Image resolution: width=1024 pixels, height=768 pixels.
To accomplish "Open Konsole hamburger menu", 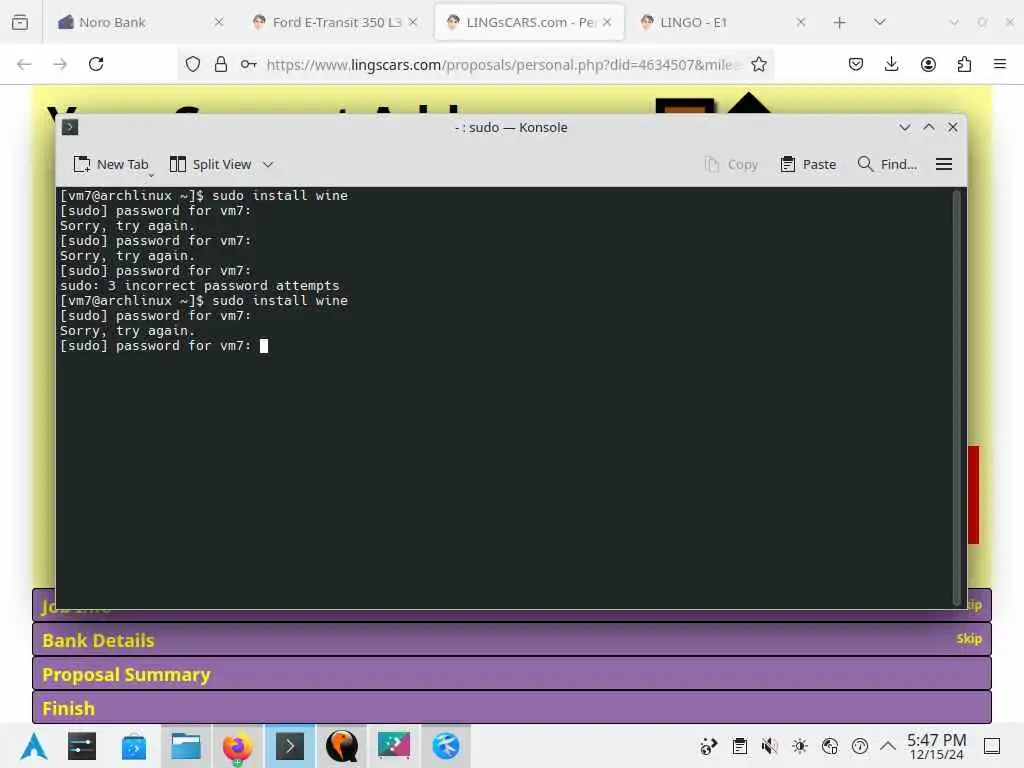I will coord(944,165).
